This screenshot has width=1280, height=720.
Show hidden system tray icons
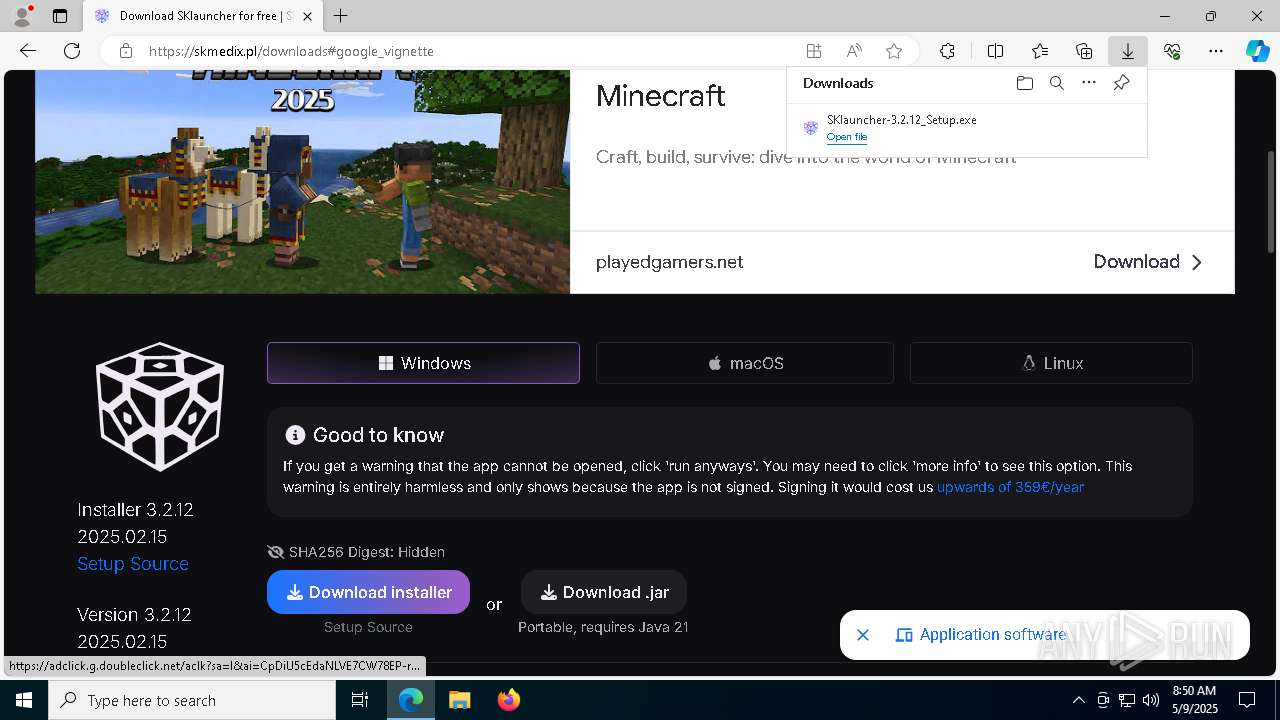click(1078, 700)
